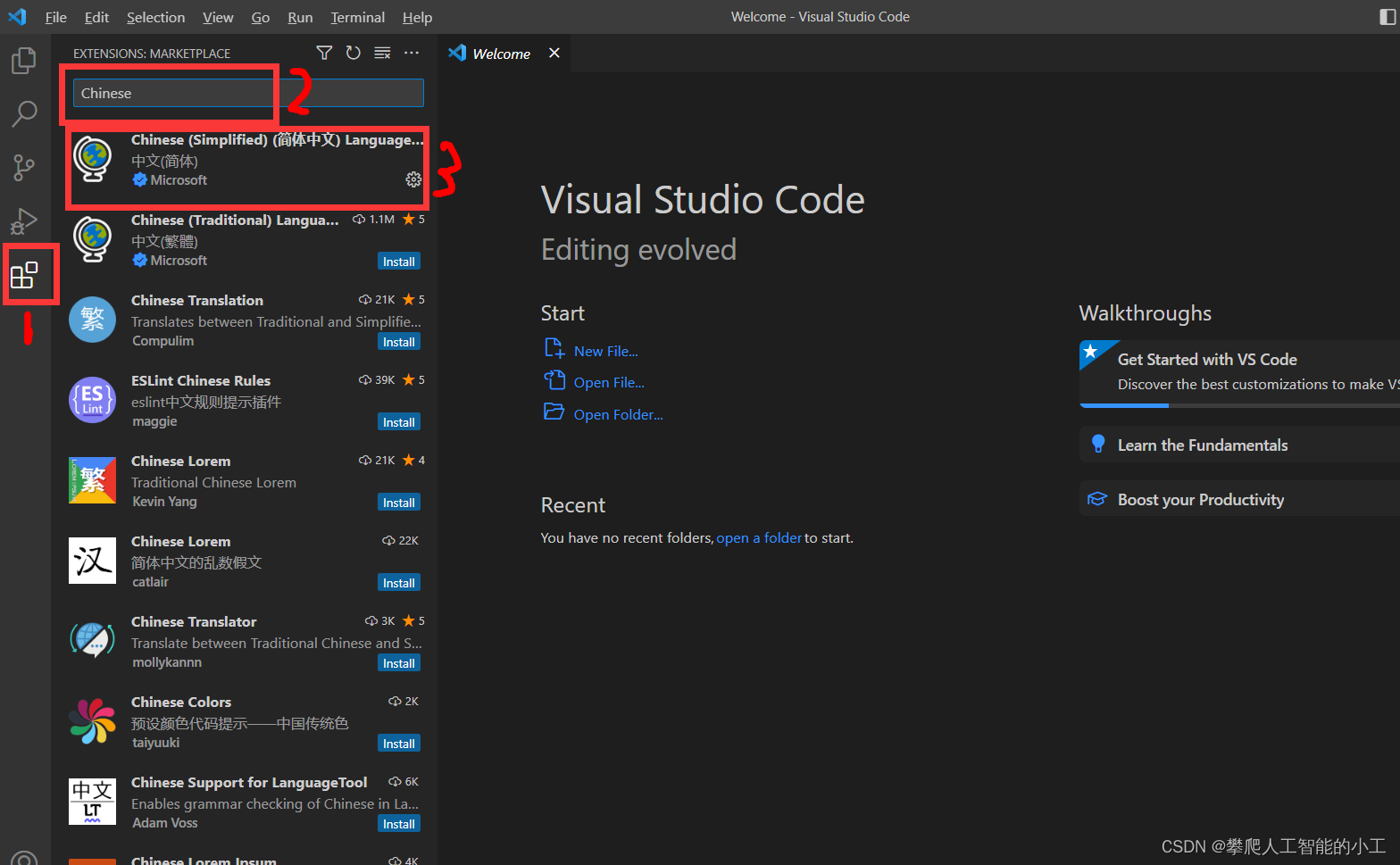Toggle panel layout icon in title bar
Screen dimensions: 1400x865
1387,17
